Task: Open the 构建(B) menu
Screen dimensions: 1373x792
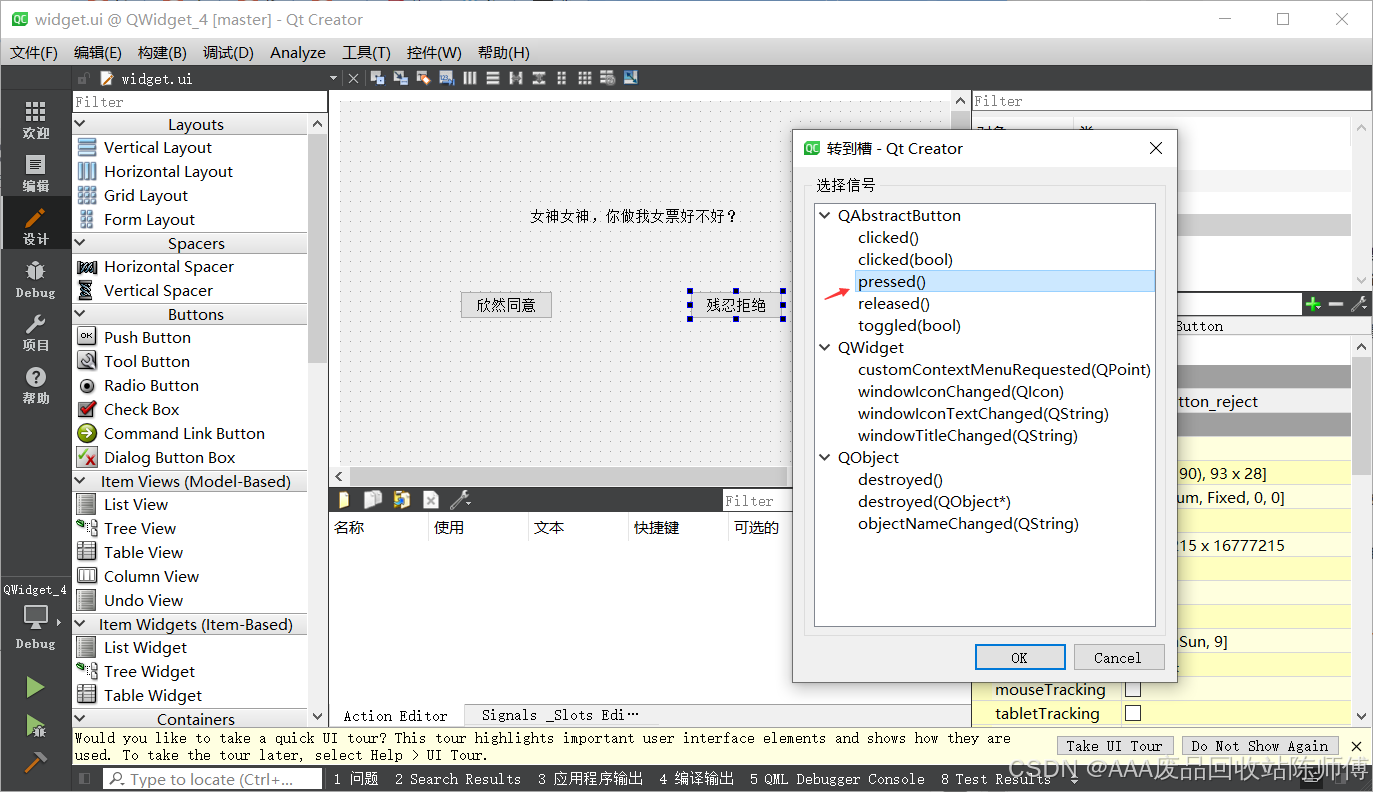Action: (x=162, y=52)
